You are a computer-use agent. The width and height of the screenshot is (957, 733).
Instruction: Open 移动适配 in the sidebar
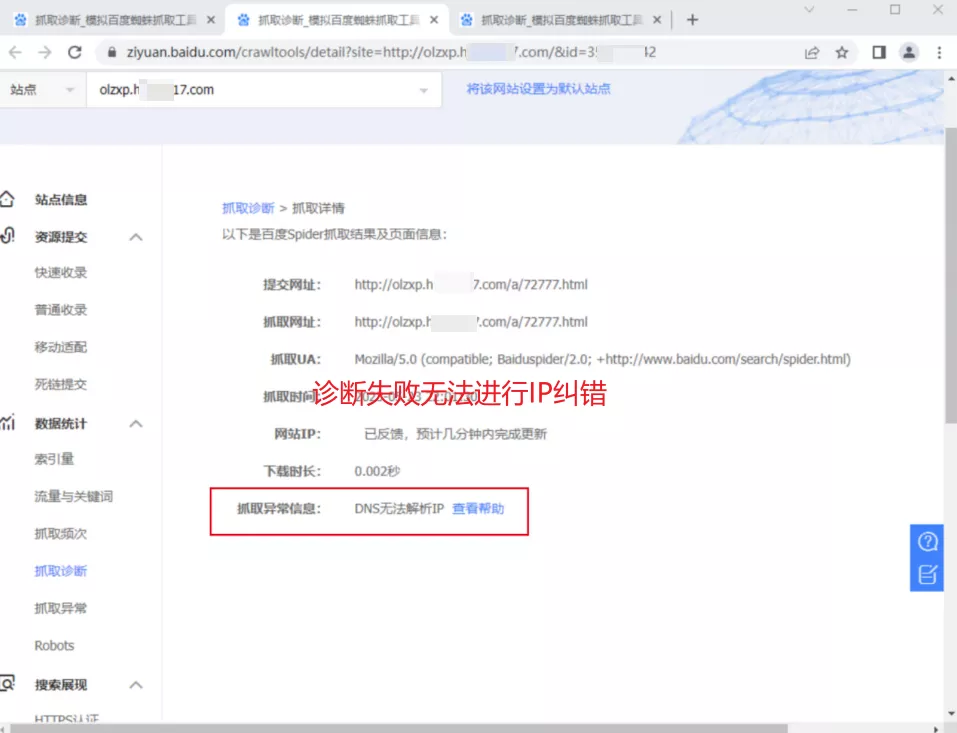[61, 347]
